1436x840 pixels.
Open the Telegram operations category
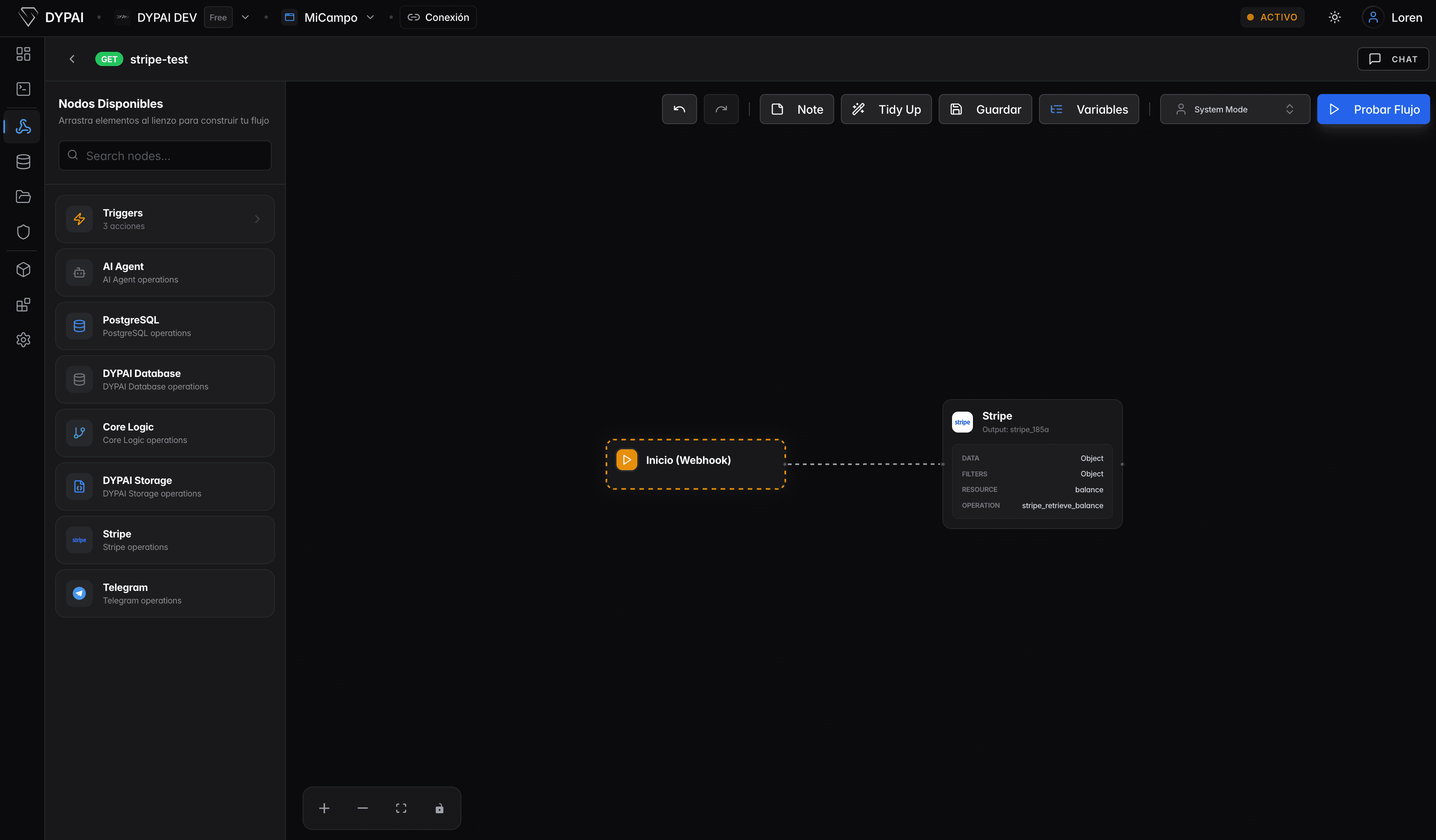coord(165,594)
